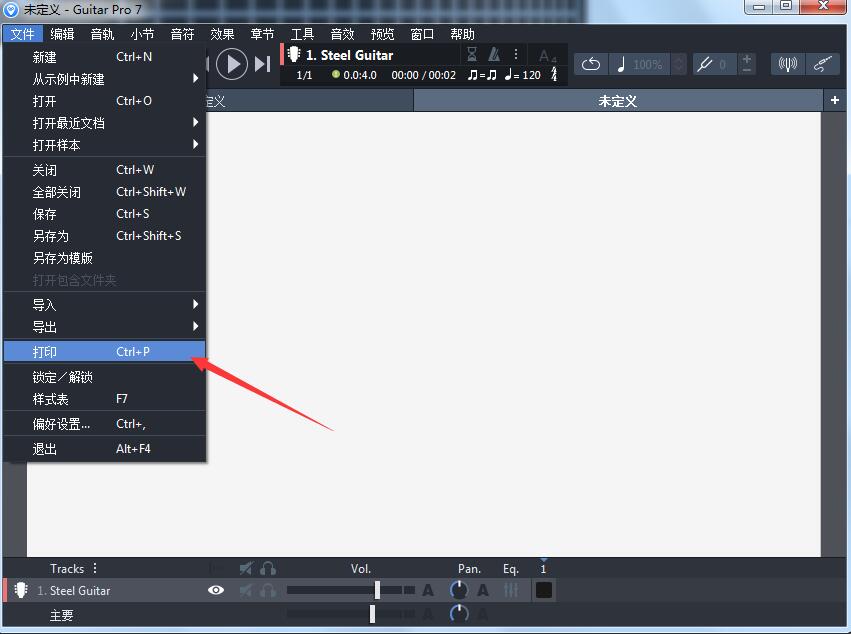Image resolution: width=851 pixels, height=634 pixels.
Task: Click the Steel Guitar track color swatch
Action: [543, 589]
